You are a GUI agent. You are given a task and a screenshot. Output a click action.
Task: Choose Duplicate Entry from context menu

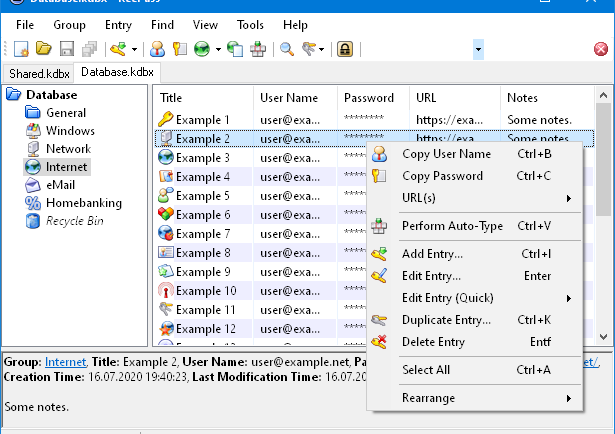446,320
